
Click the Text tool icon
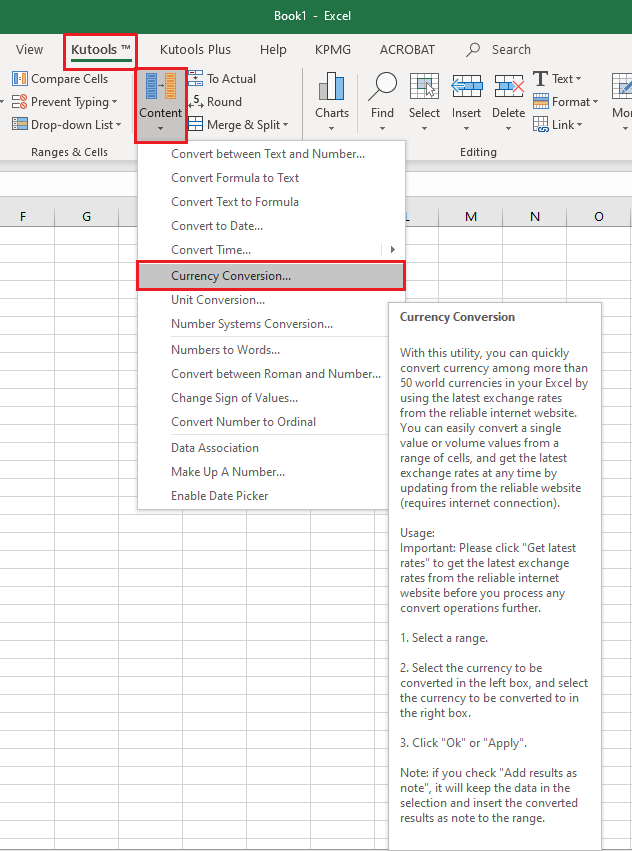click(540, 79)
